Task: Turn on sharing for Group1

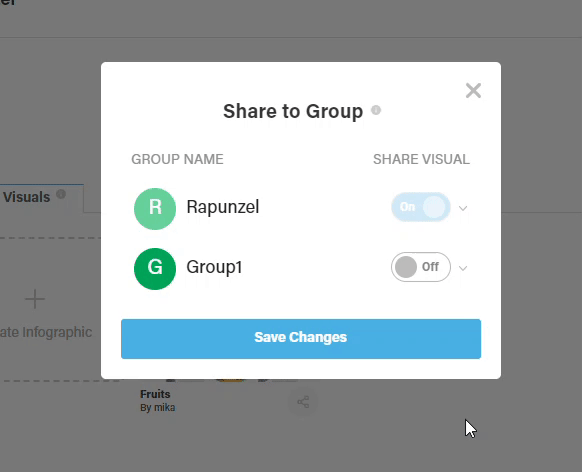Action: [421, 267]
